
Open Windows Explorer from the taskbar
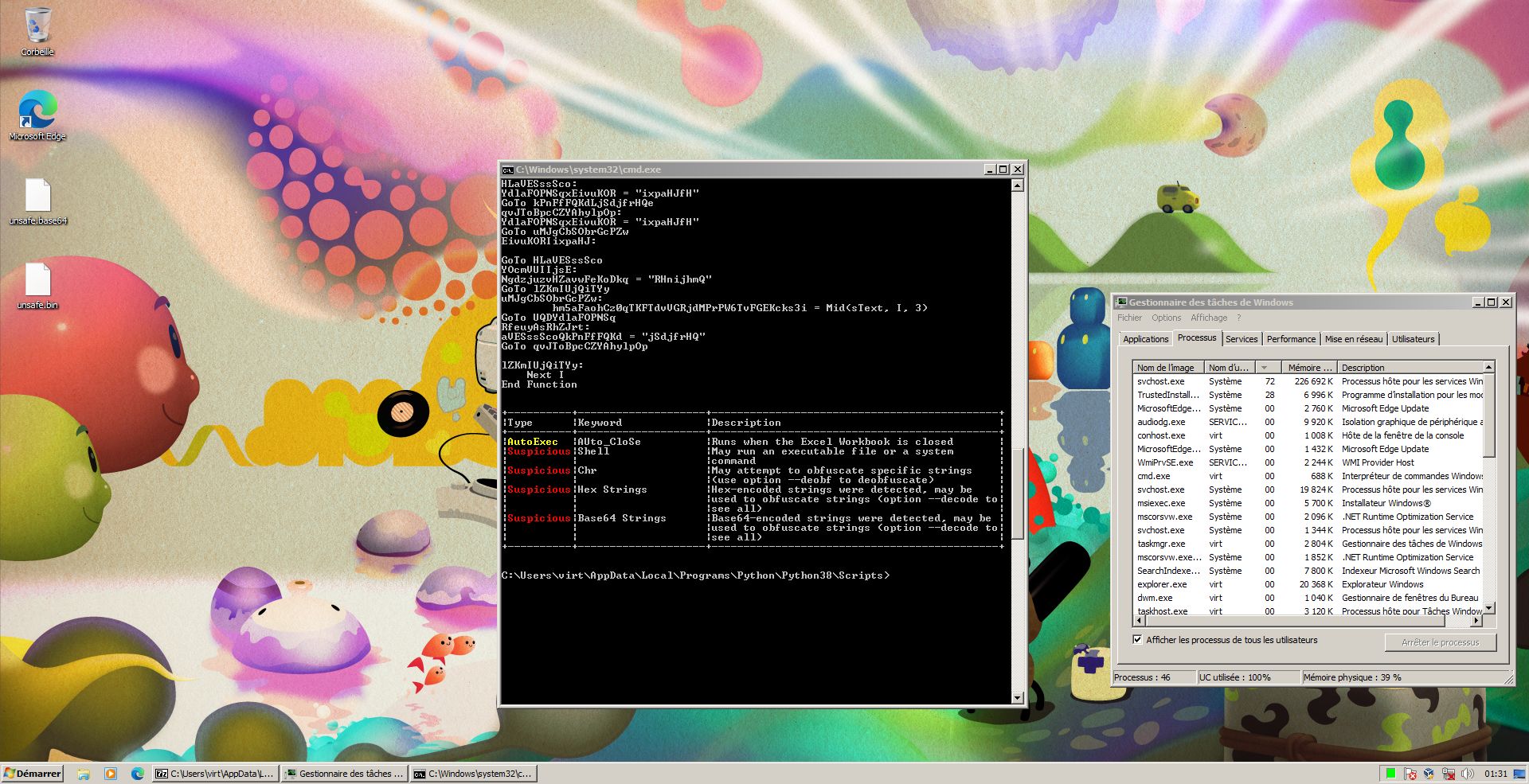(x=84, y=774)
